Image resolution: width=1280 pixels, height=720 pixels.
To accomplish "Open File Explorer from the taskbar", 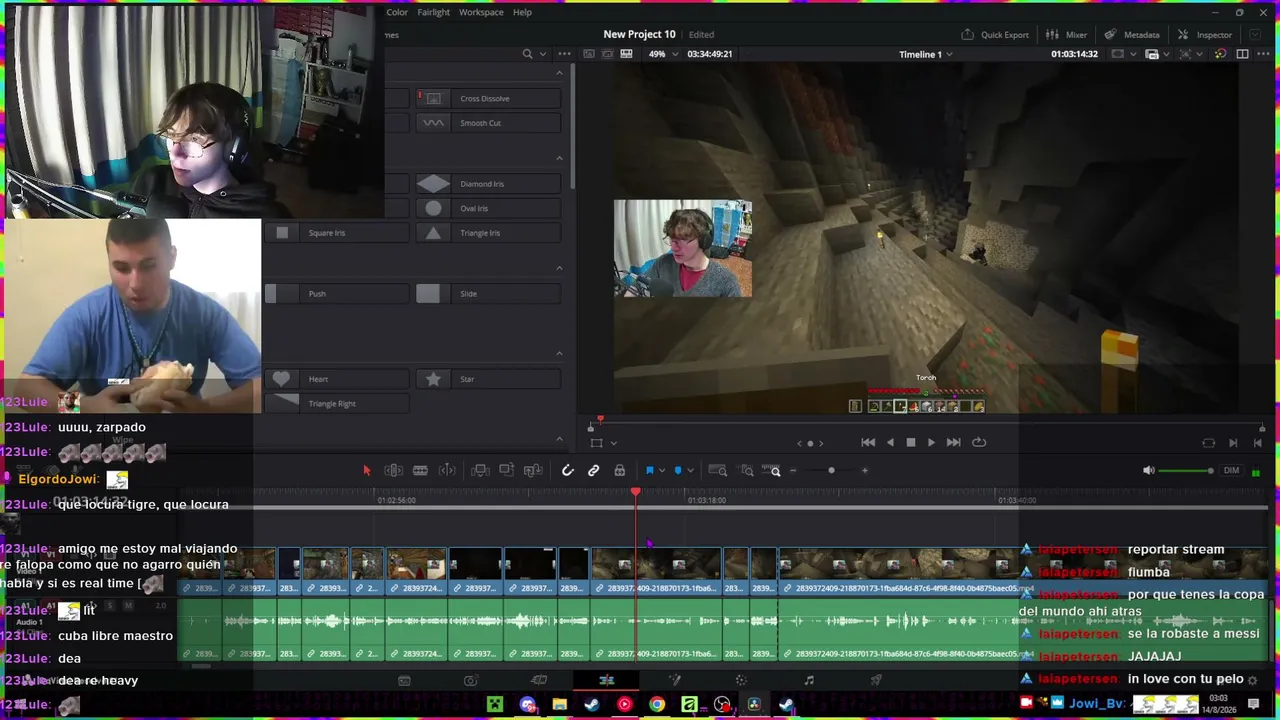I will point(560,705).
